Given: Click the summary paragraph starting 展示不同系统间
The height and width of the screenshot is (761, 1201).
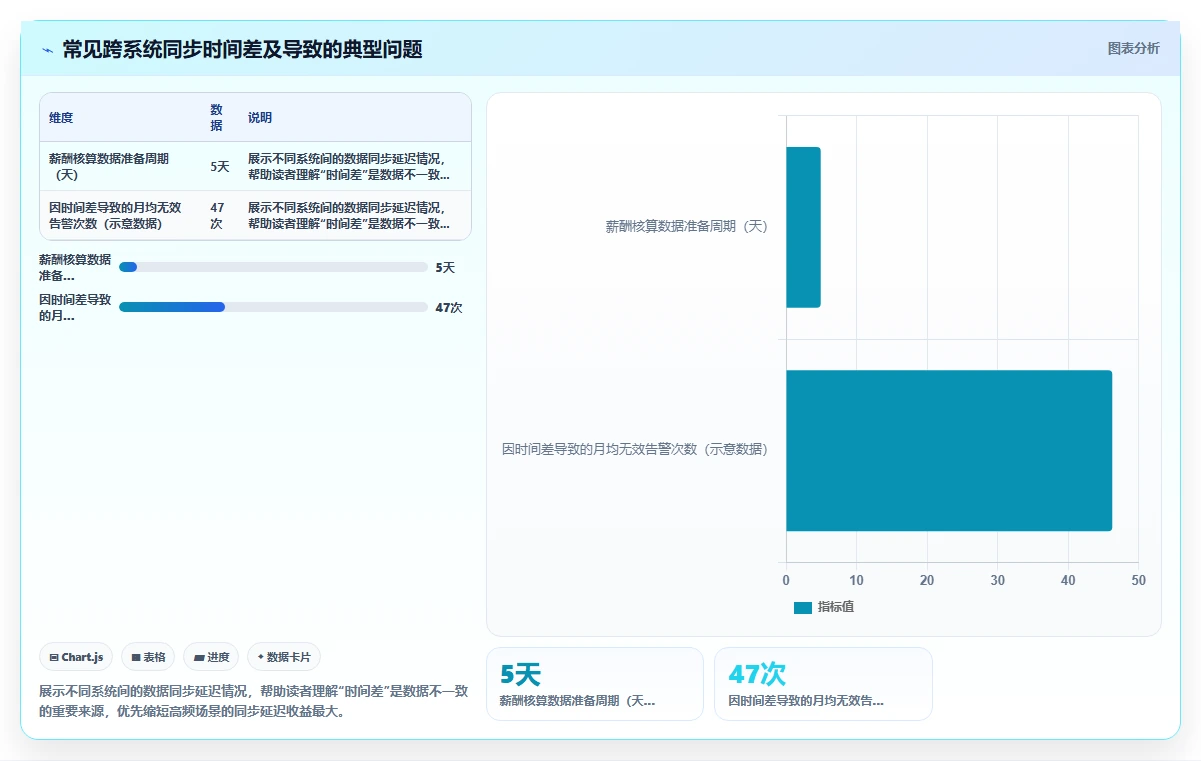Looking at the screenshot, I should pyautogui.click(x=253, y=701).
